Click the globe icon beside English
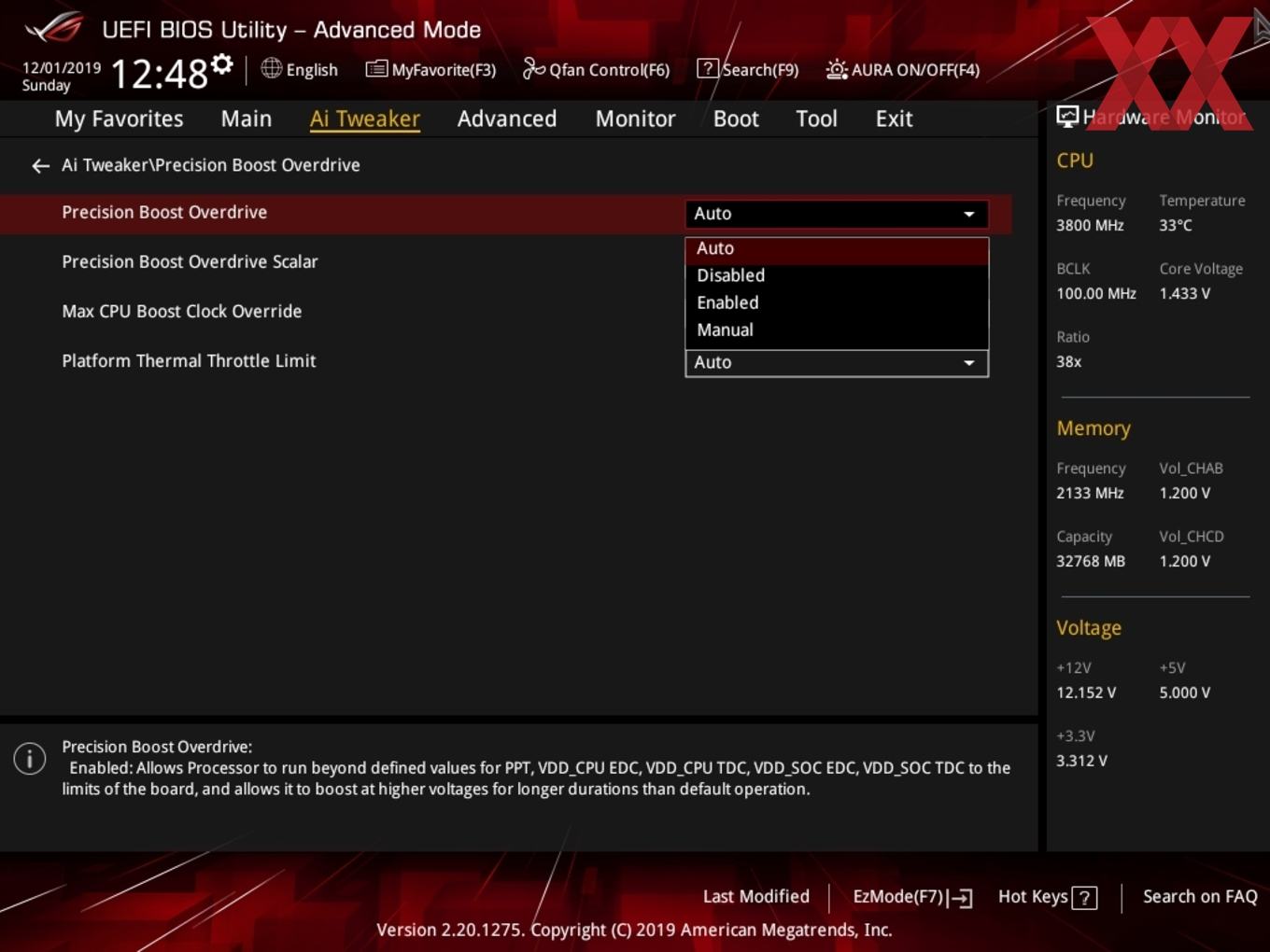The image size is (1270, 952). 271,68
